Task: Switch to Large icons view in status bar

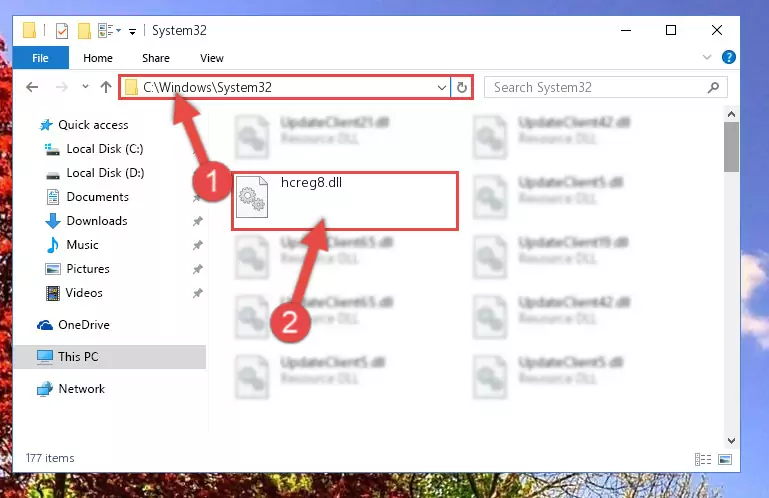Action: pyautogui.click(x=725, y=459)
